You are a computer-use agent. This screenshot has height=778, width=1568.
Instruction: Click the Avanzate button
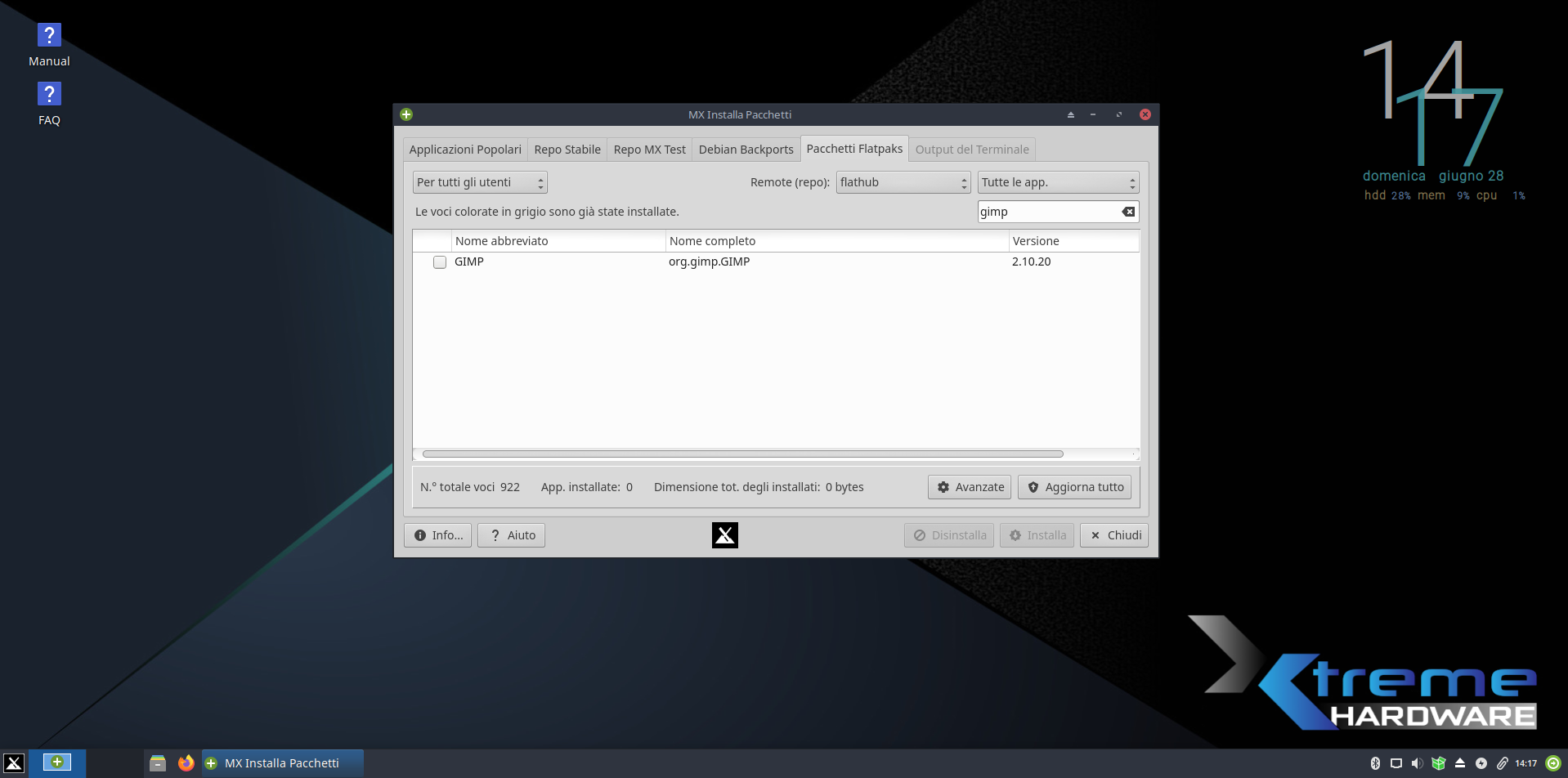(970, 487)
